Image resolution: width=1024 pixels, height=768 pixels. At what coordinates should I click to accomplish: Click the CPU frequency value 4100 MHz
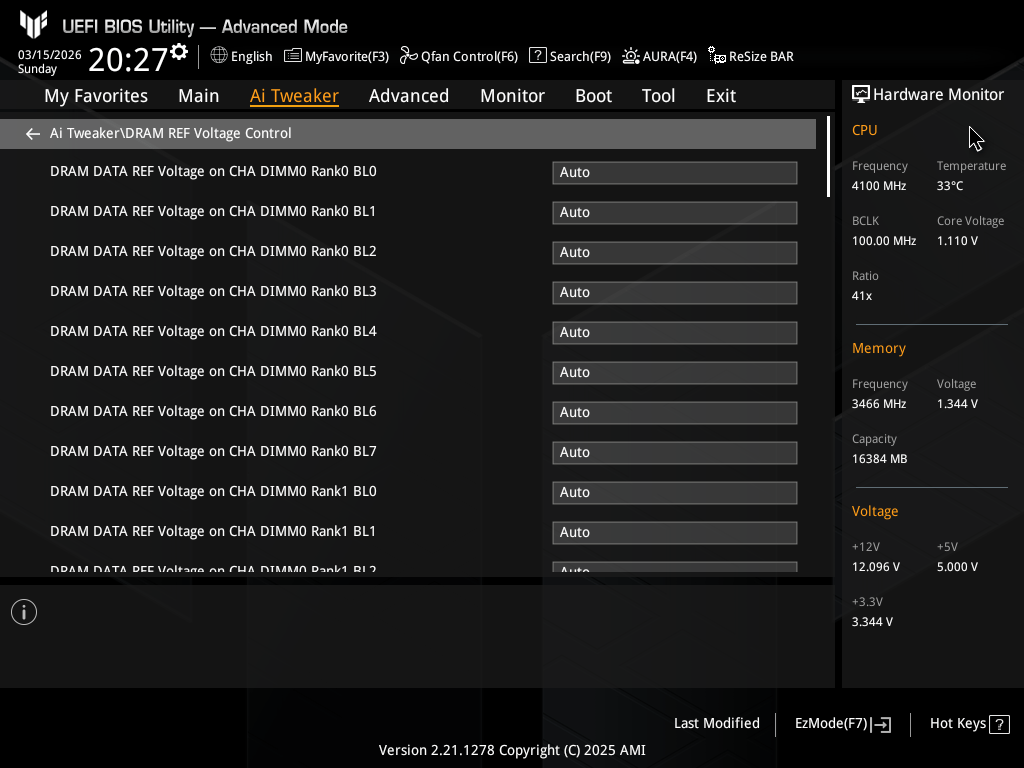pos(878,186)
